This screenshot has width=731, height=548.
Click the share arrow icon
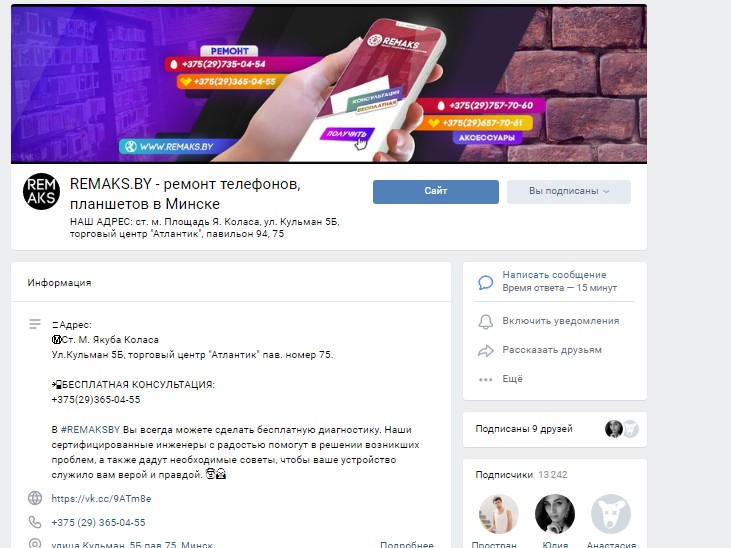coord(485,351)
